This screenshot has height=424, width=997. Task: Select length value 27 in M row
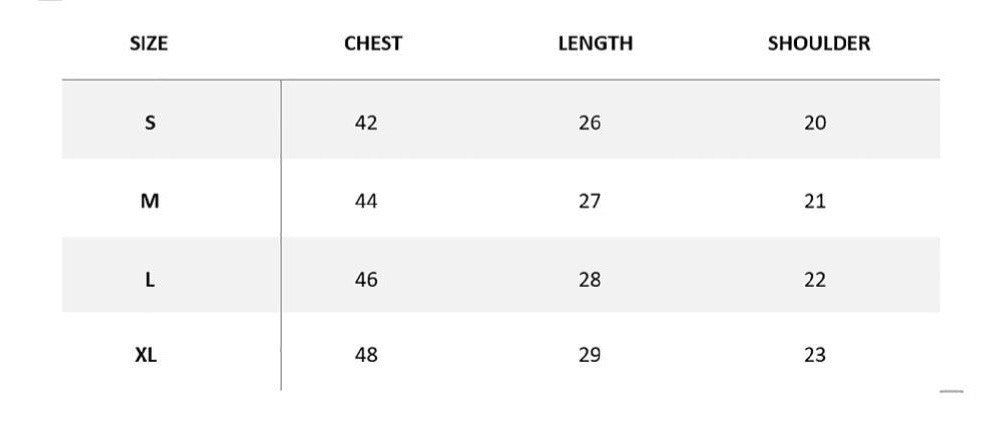590,201
